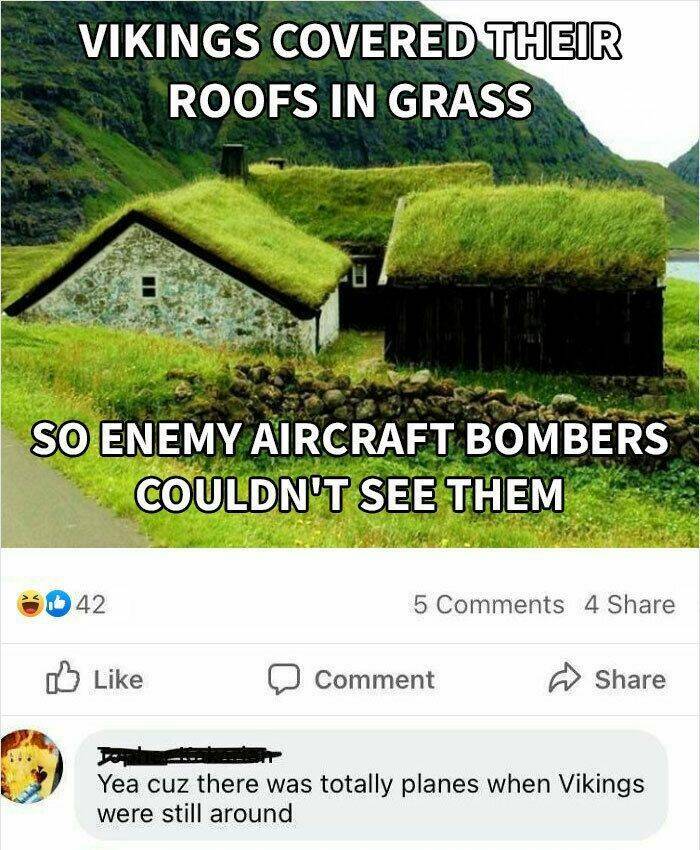Image resolution: width=700 pixels, height=850 pixels.
Task: Tap the Share button label
Action: (630, 680)
